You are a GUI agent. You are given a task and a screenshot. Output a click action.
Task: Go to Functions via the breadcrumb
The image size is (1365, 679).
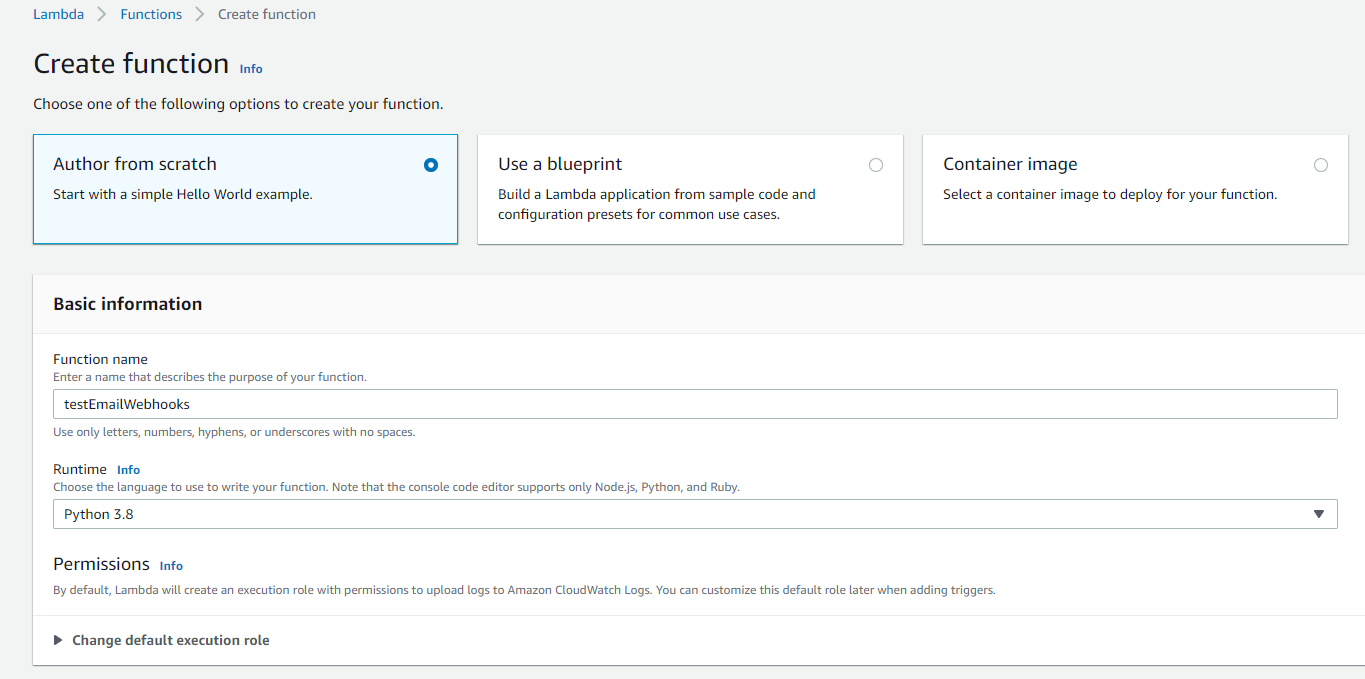coord(151,14)
